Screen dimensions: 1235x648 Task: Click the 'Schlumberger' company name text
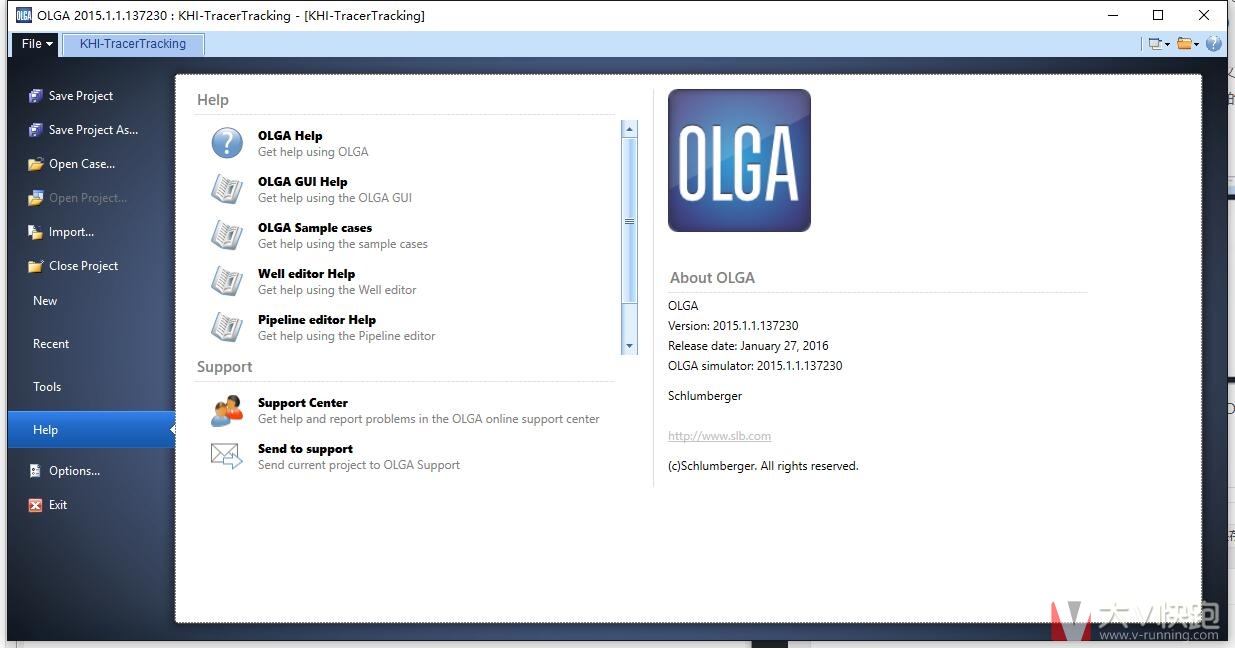[x=705, y=396]
